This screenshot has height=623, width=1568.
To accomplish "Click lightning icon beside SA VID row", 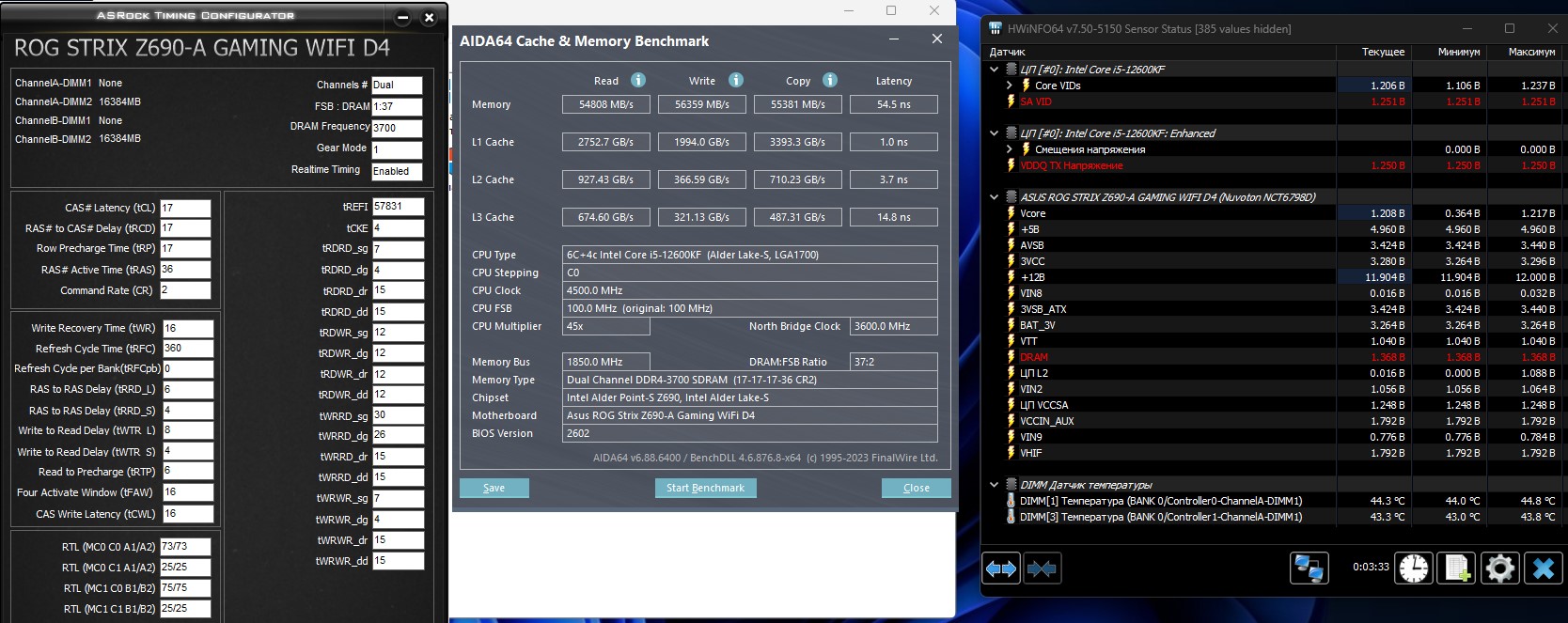I will 1011,101.
